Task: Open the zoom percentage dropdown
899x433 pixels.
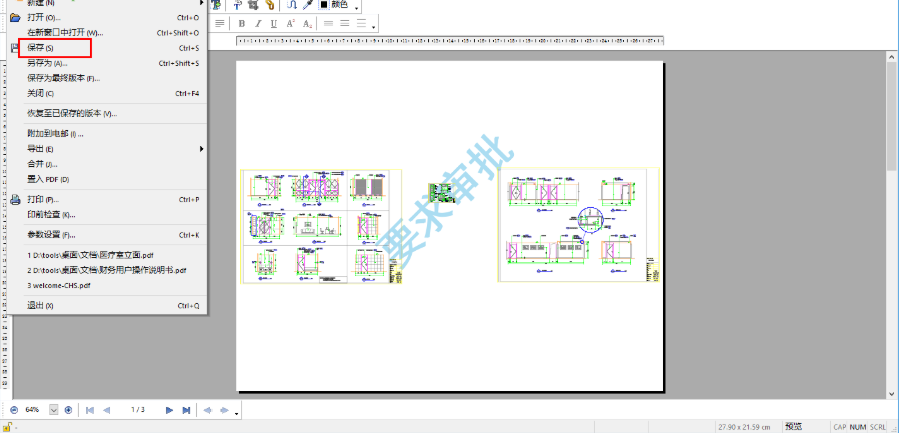Action: click(55, 410)
